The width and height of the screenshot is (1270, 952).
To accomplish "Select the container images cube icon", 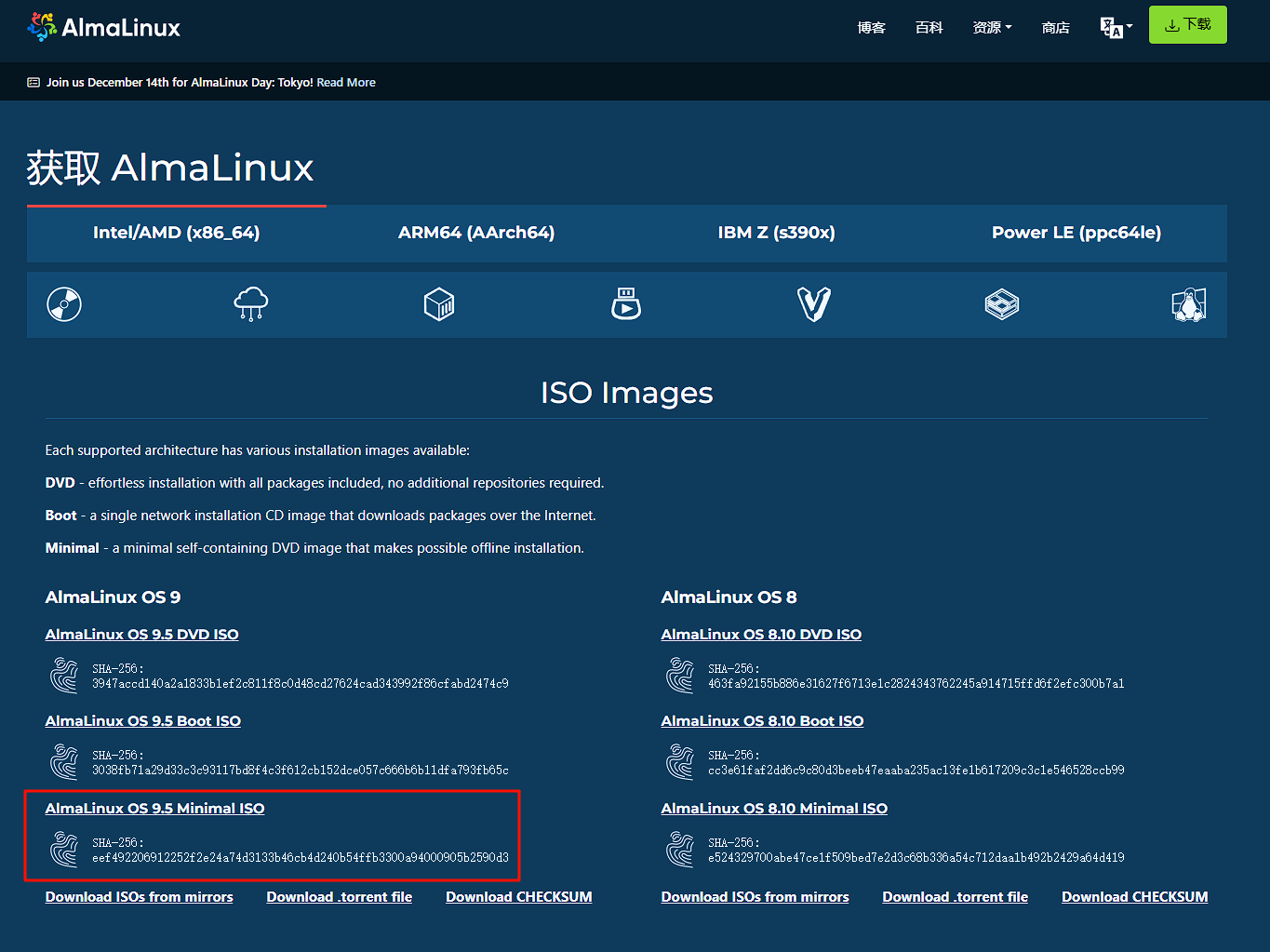I will click(x=439, y=304).
